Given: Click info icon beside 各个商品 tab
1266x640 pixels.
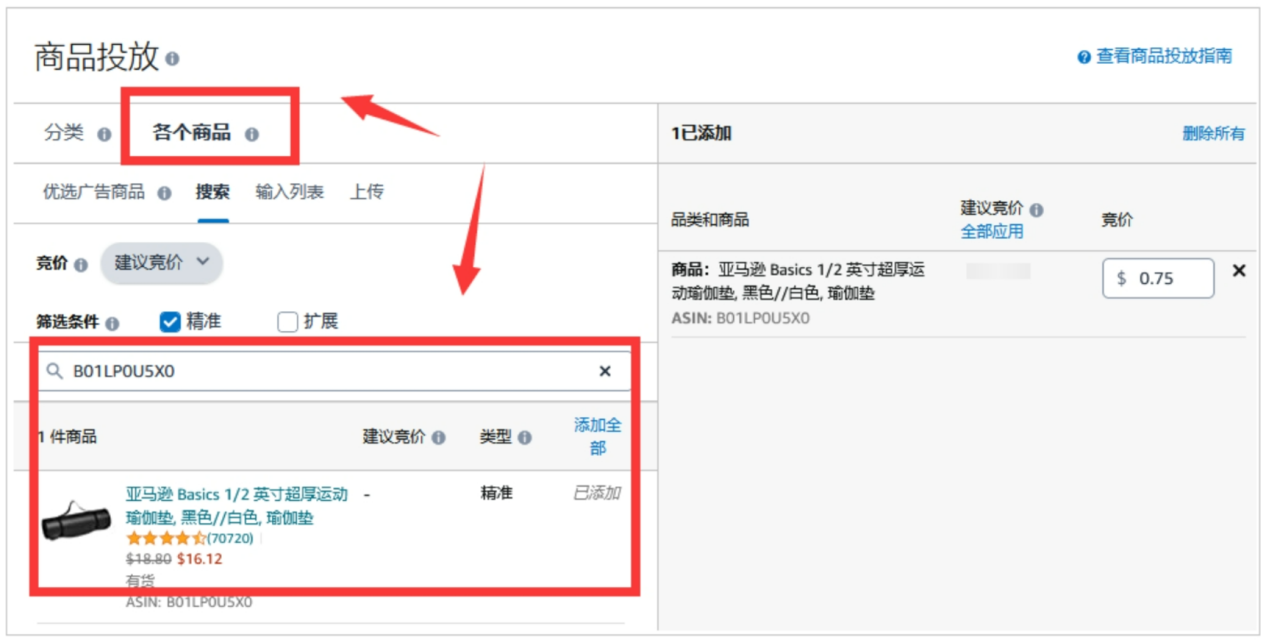Looking at the screenshot, I should (x=251, y=134).
